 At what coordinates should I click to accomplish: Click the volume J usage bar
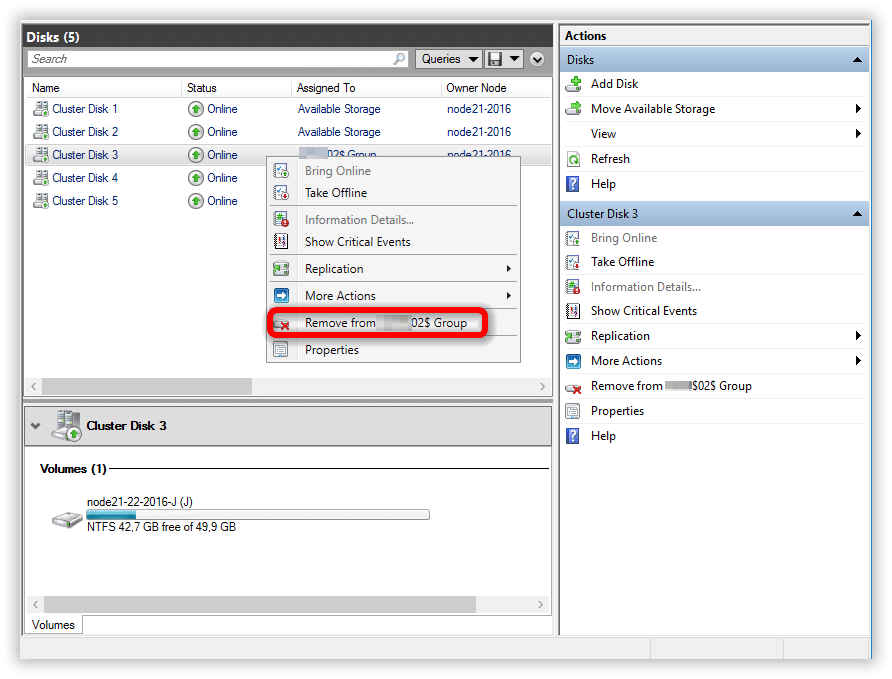[x=258, y=515]
